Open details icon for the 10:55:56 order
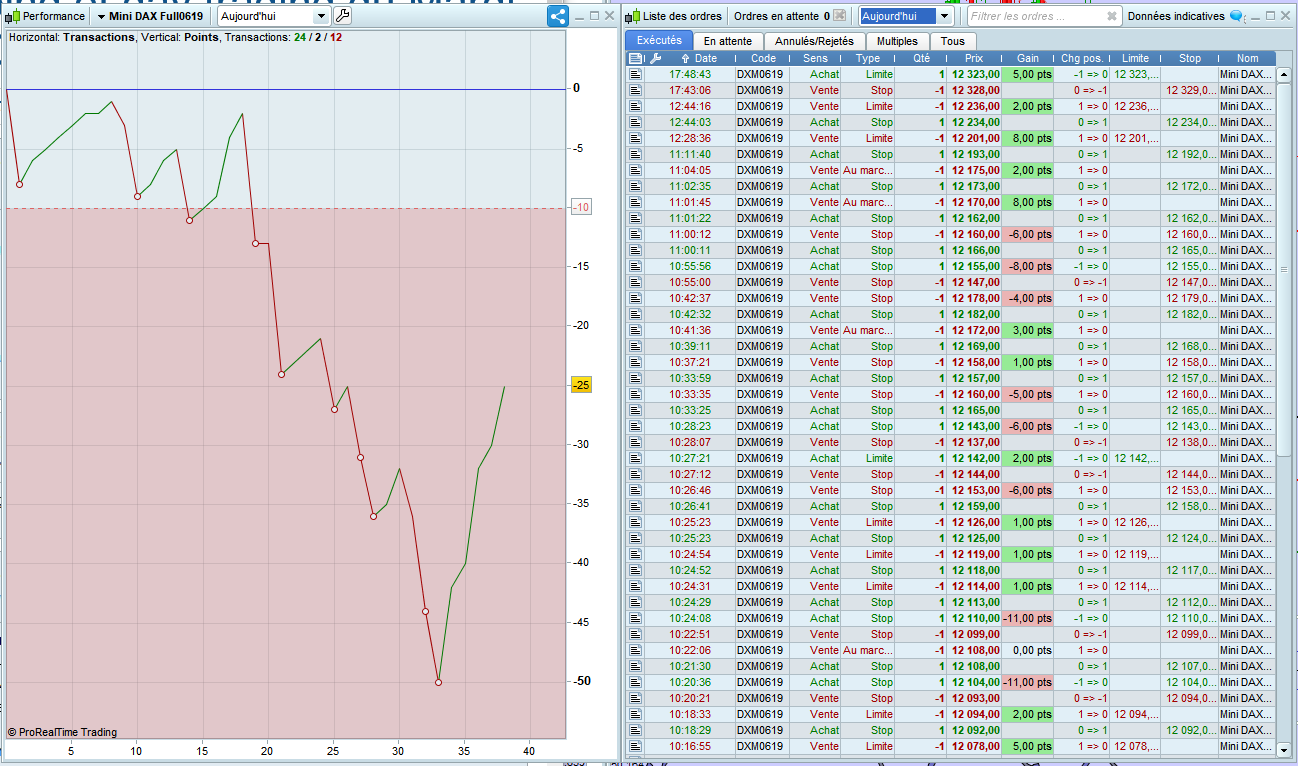 pos(635,266)
